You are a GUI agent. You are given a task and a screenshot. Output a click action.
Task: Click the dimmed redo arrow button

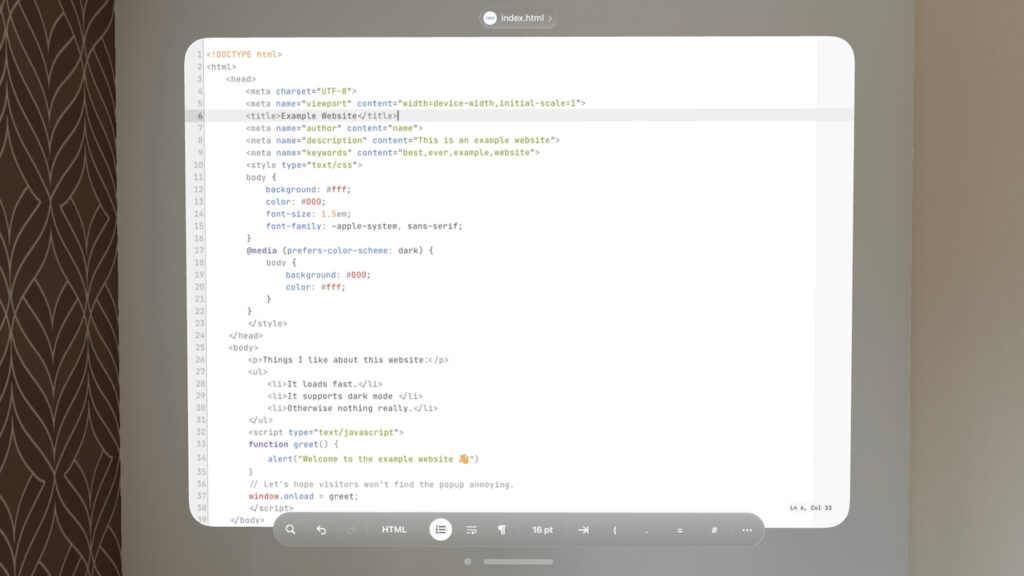point(351,530)
